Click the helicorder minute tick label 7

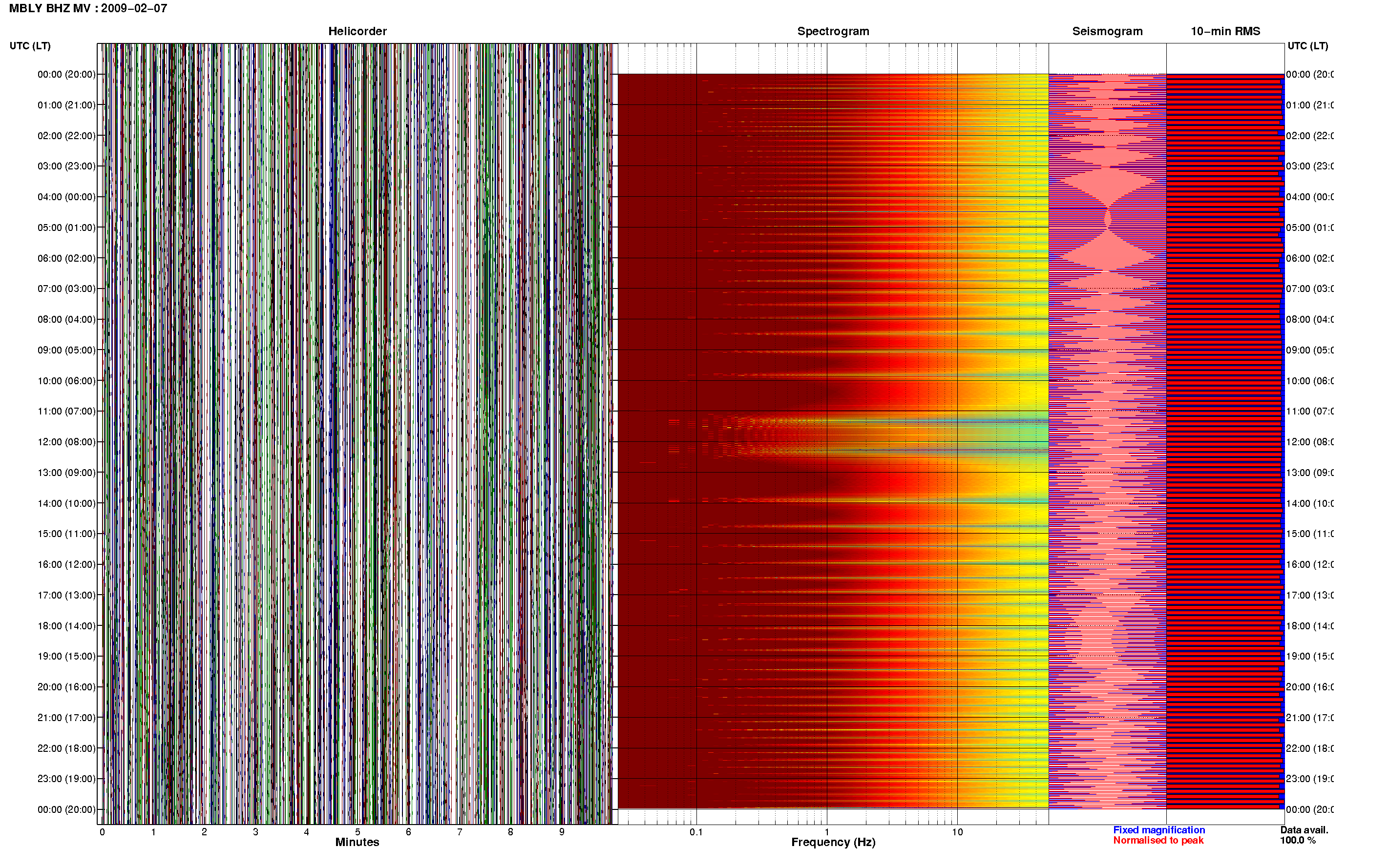click(x=460, y=832)
